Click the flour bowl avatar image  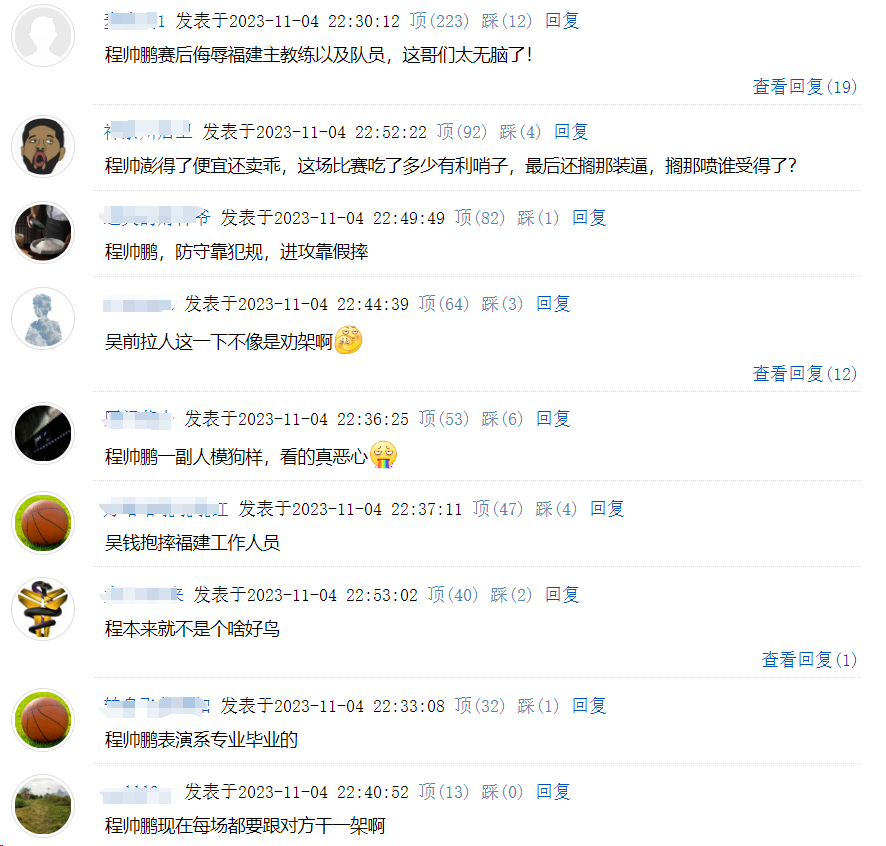point(43,232)
